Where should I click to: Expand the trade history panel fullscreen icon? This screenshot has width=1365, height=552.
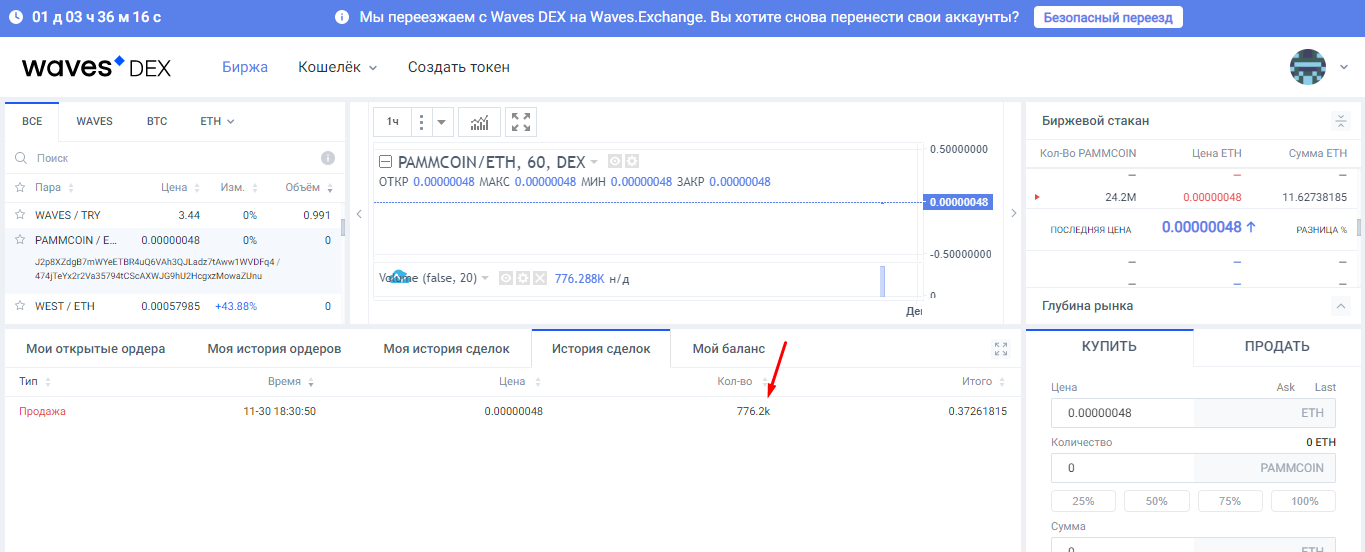[1001, 349]
